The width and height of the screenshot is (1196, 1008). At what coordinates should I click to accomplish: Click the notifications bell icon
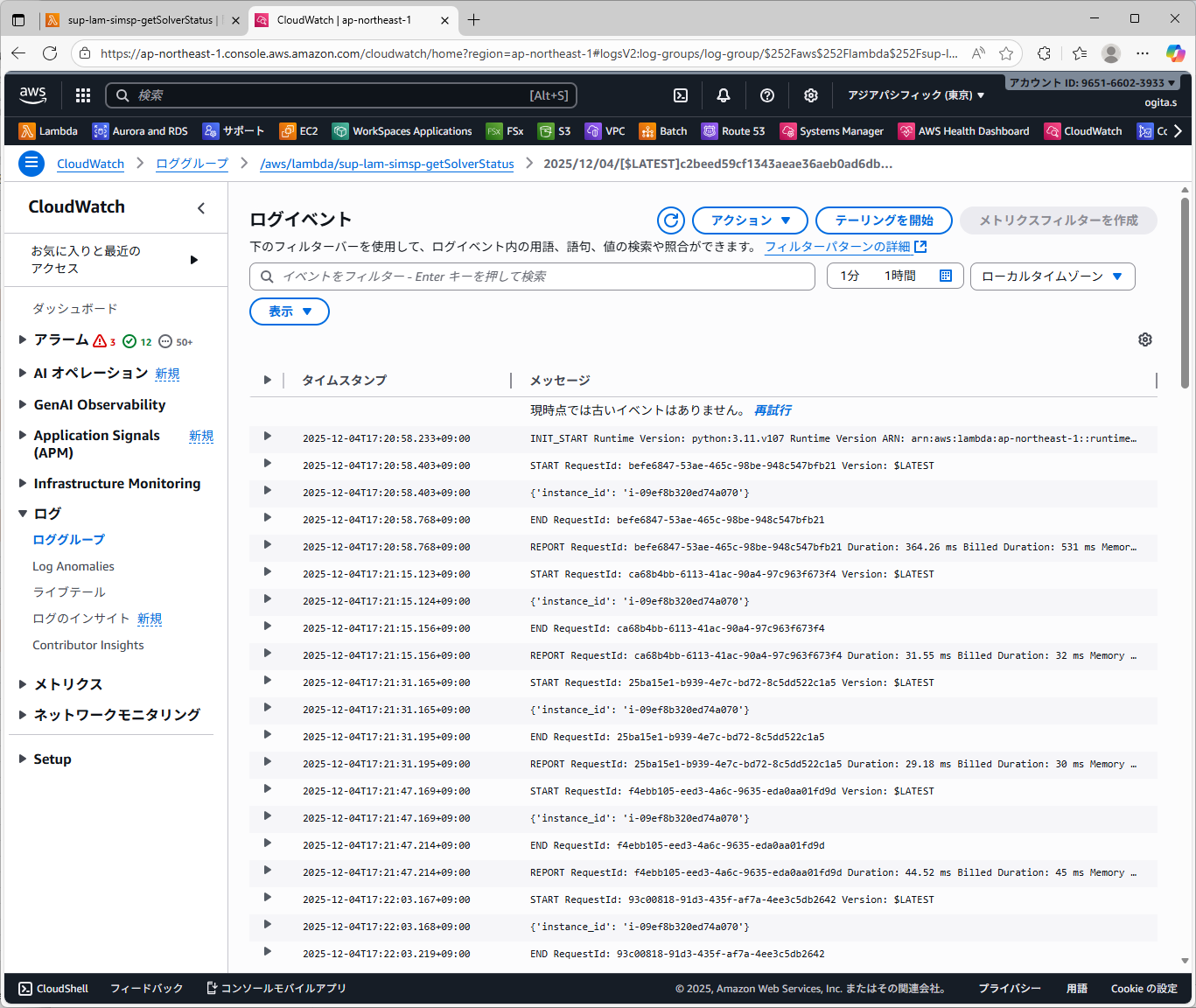click(x=724, y=95)
